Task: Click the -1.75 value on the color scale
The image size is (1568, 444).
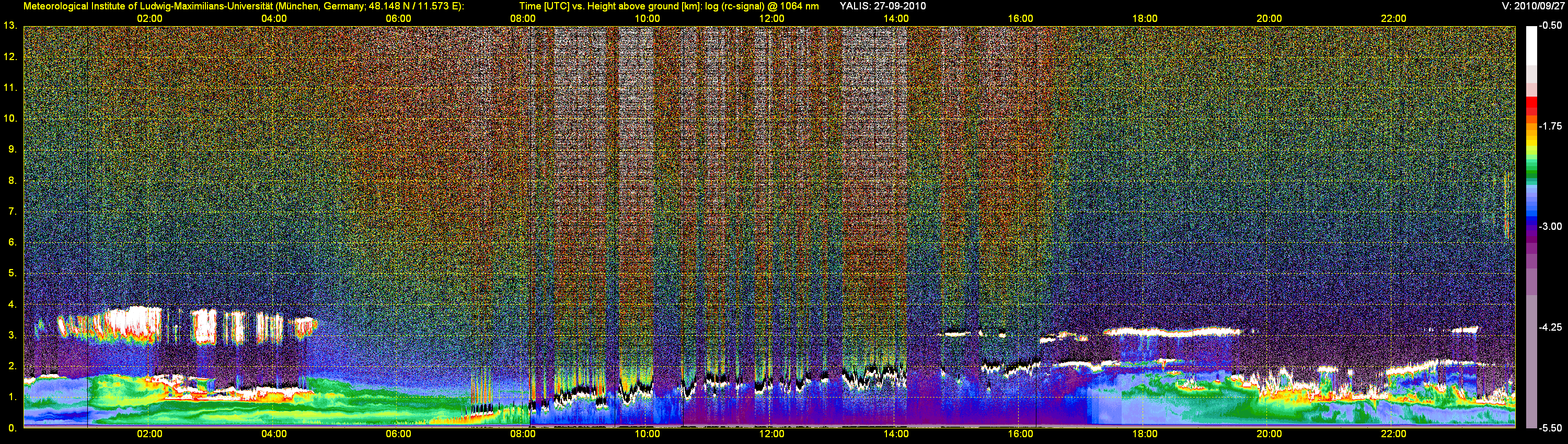Action: point(1550,126)
